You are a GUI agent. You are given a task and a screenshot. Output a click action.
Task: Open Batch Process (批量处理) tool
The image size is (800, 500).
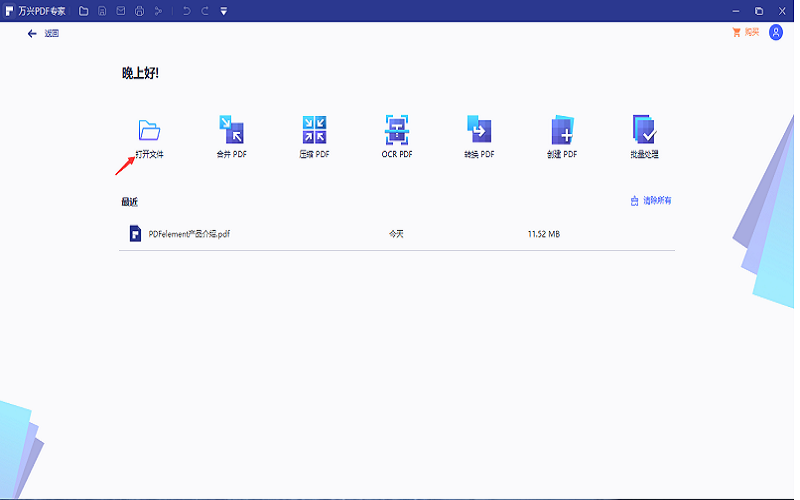[644, 131]
